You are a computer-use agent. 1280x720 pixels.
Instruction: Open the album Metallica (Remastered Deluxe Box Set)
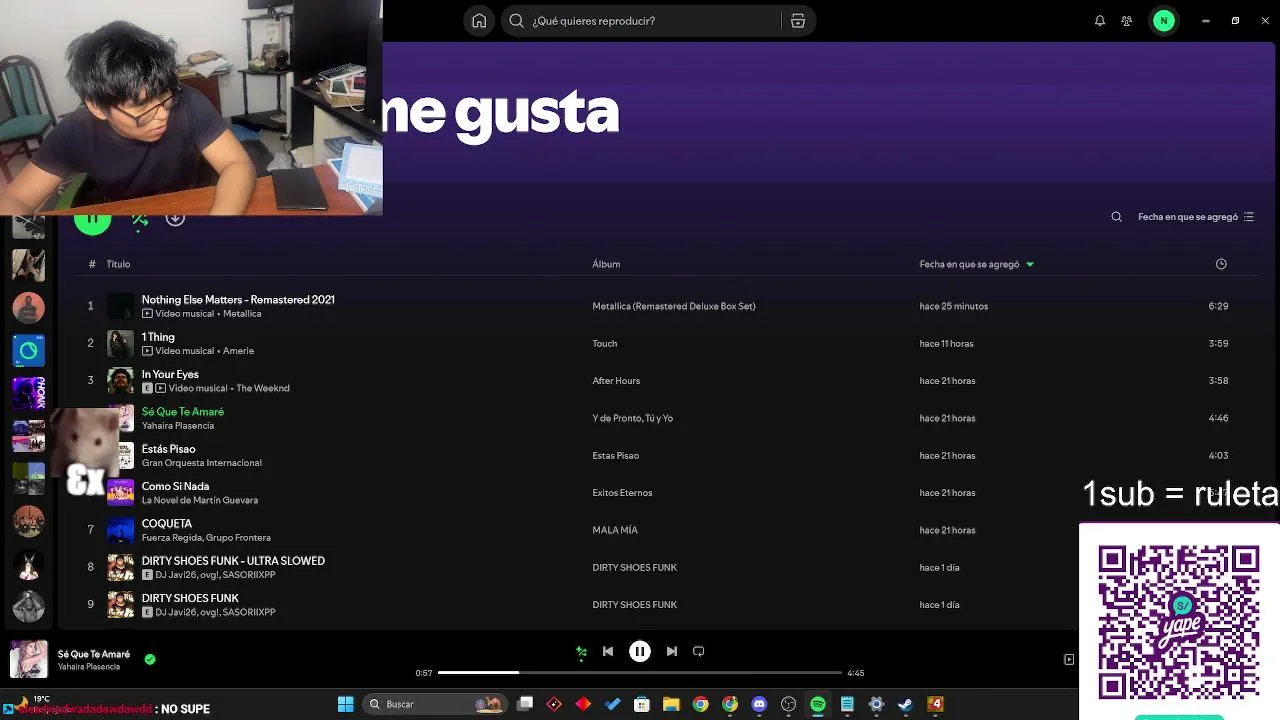(x=674, y=306)
